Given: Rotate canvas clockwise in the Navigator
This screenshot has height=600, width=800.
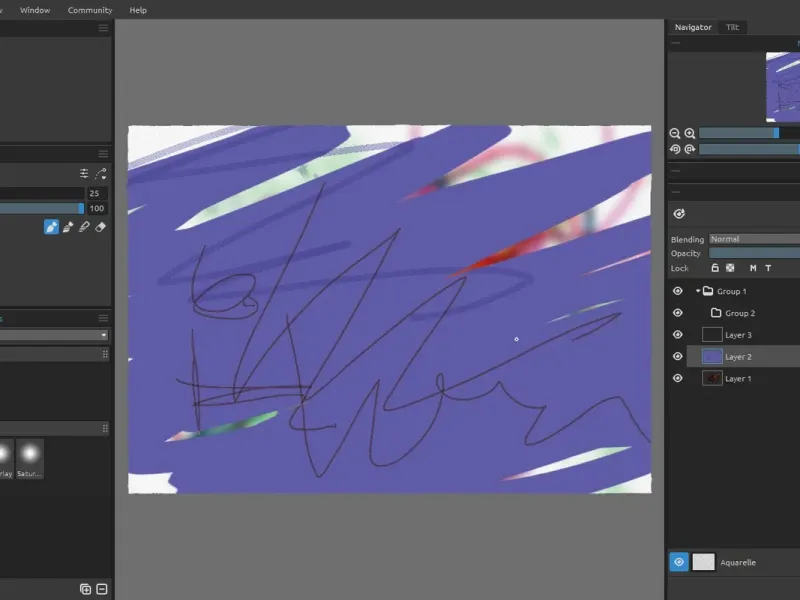Looking at the screenshot, I should [x=690, y=149].
